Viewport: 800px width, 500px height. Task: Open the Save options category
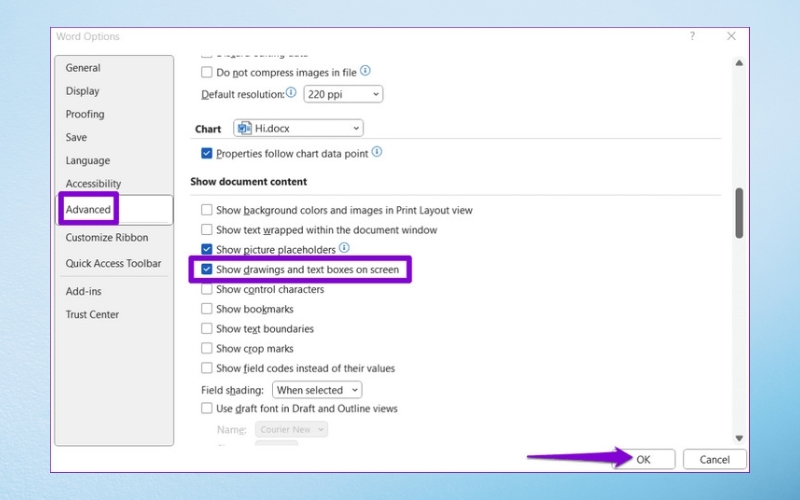77,137
